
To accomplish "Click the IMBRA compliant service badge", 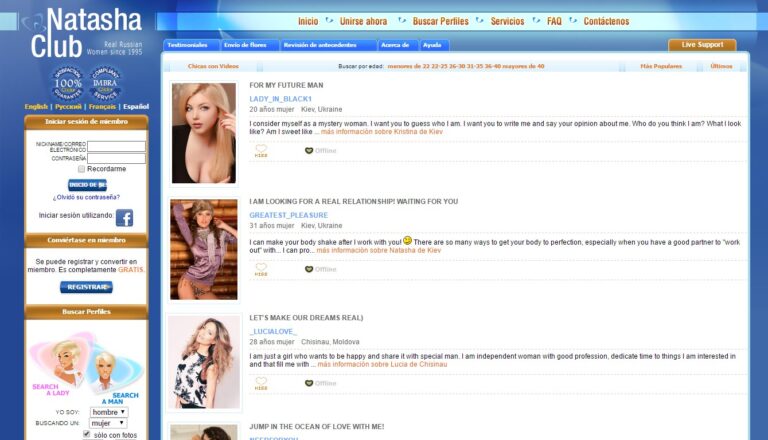I will 105,83.
